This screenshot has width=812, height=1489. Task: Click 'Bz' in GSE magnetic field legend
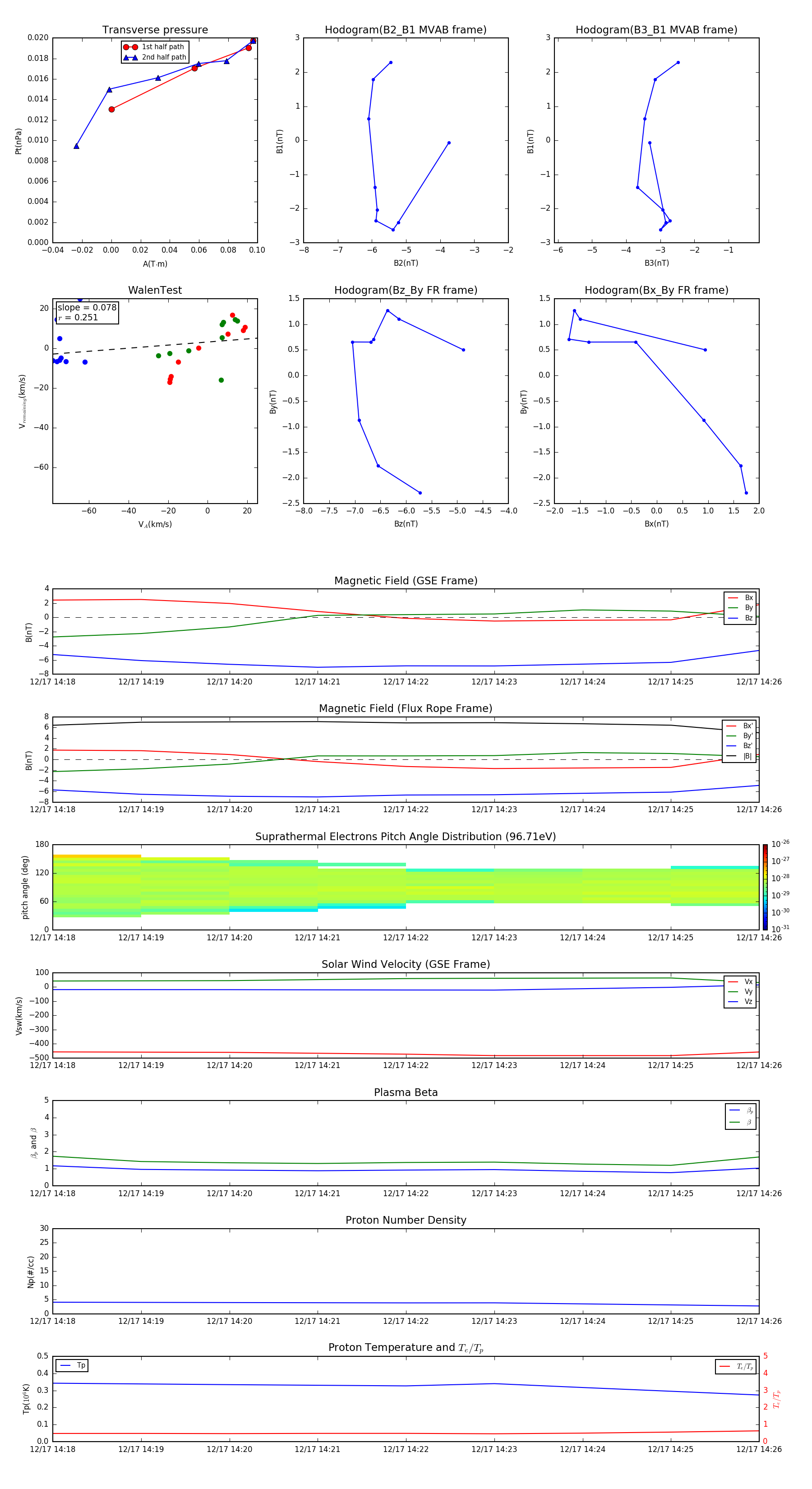(x=740, y=618)
